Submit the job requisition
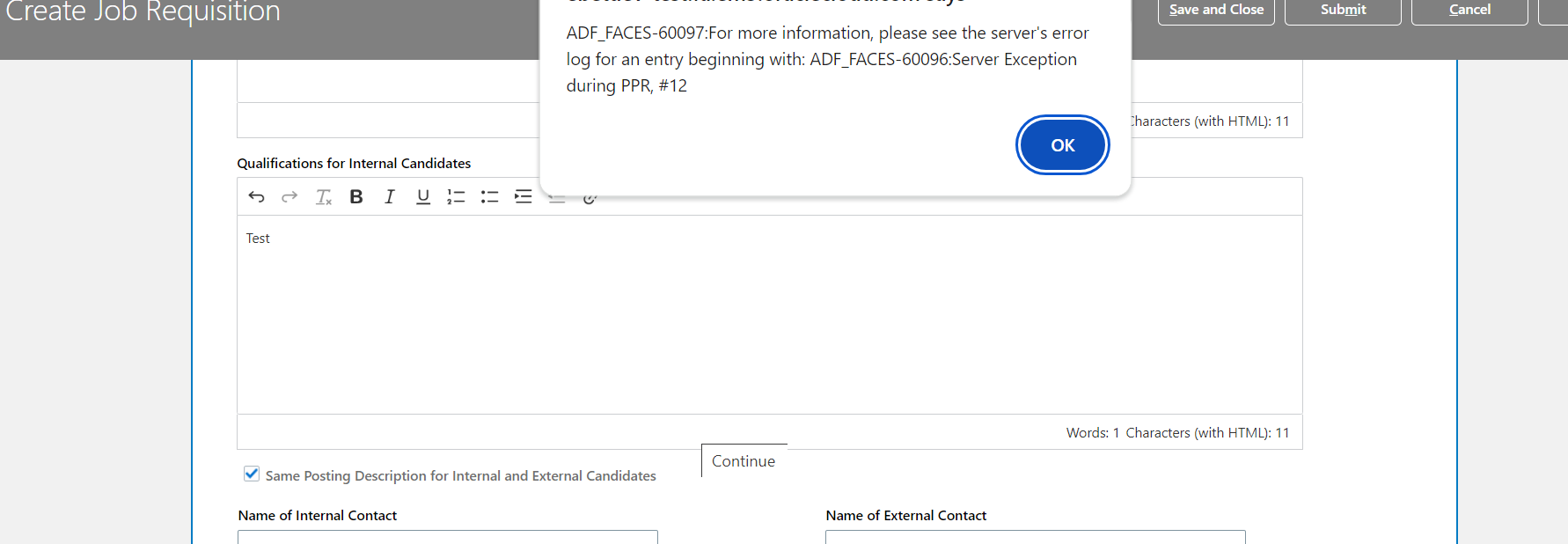Viewport: 1568px width, 544px height. click(x=1343, y=11)
